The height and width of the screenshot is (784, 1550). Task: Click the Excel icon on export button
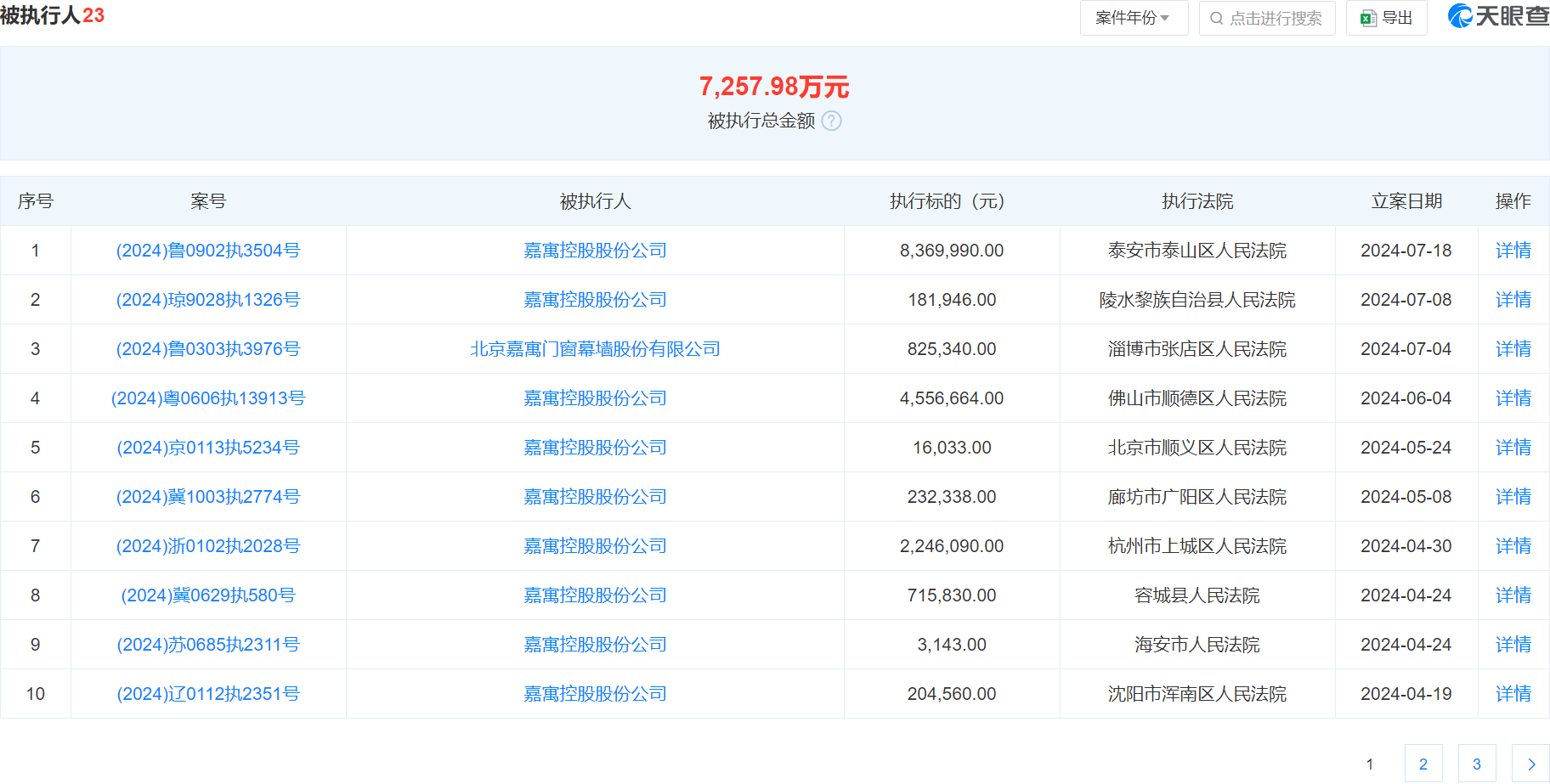pos(1368,19)
